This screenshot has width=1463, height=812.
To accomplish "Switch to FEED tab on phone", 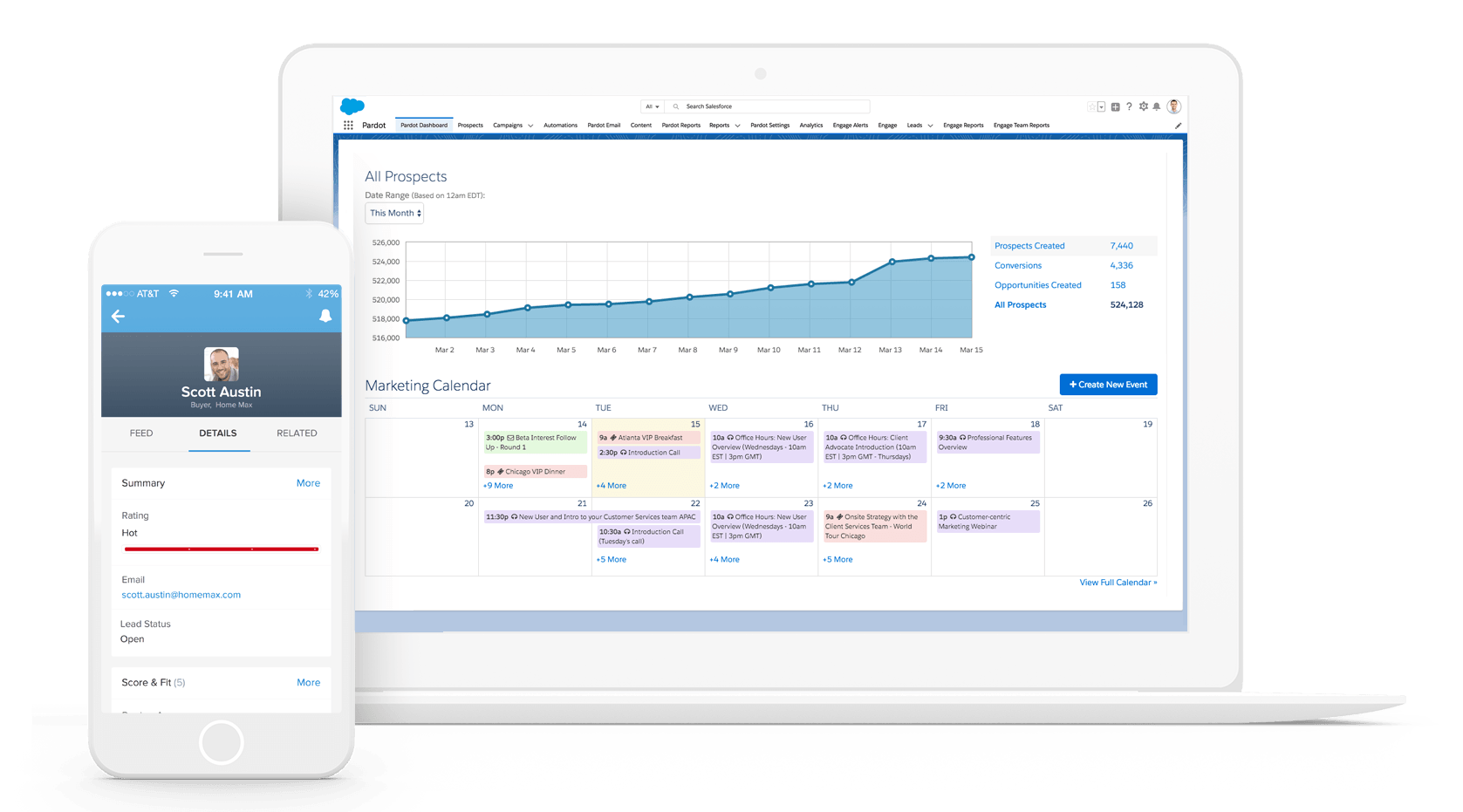I will click(x=141, y=433).
